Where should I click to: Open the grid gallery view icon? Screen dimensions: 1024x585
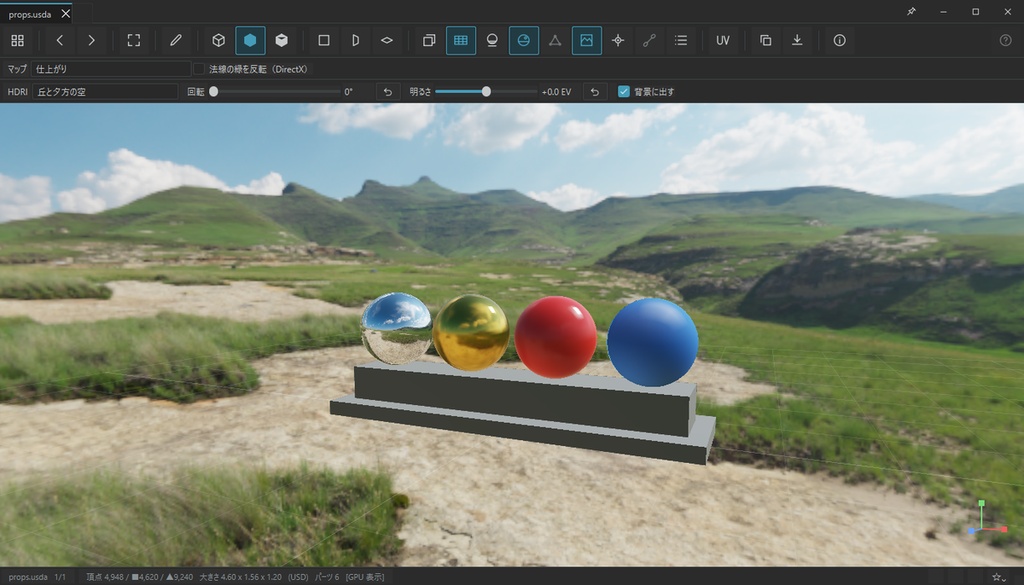coord(18,40)
